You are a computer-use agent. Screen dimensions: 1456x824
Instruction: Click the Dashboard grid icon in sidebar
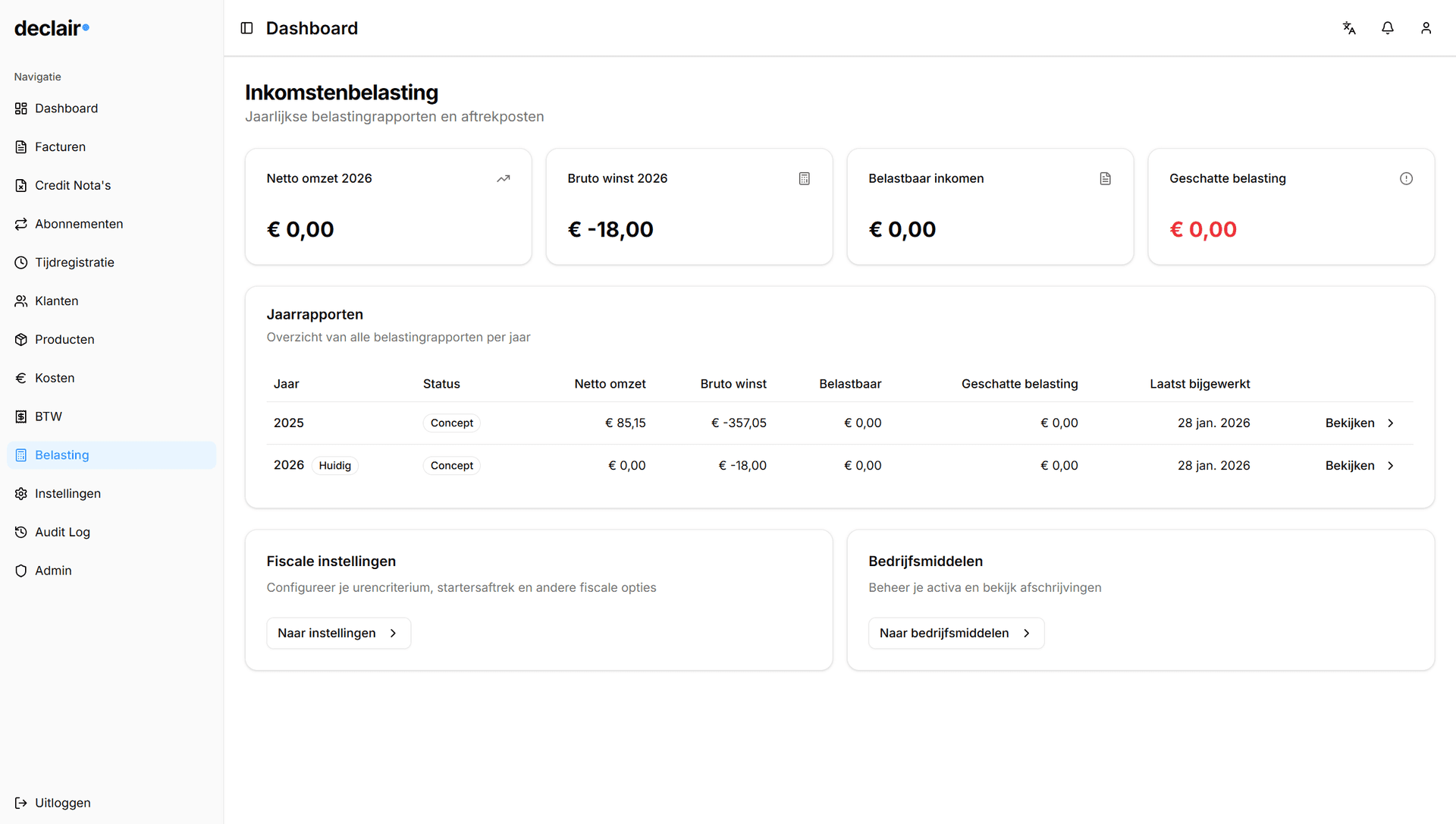coord(21,109)
